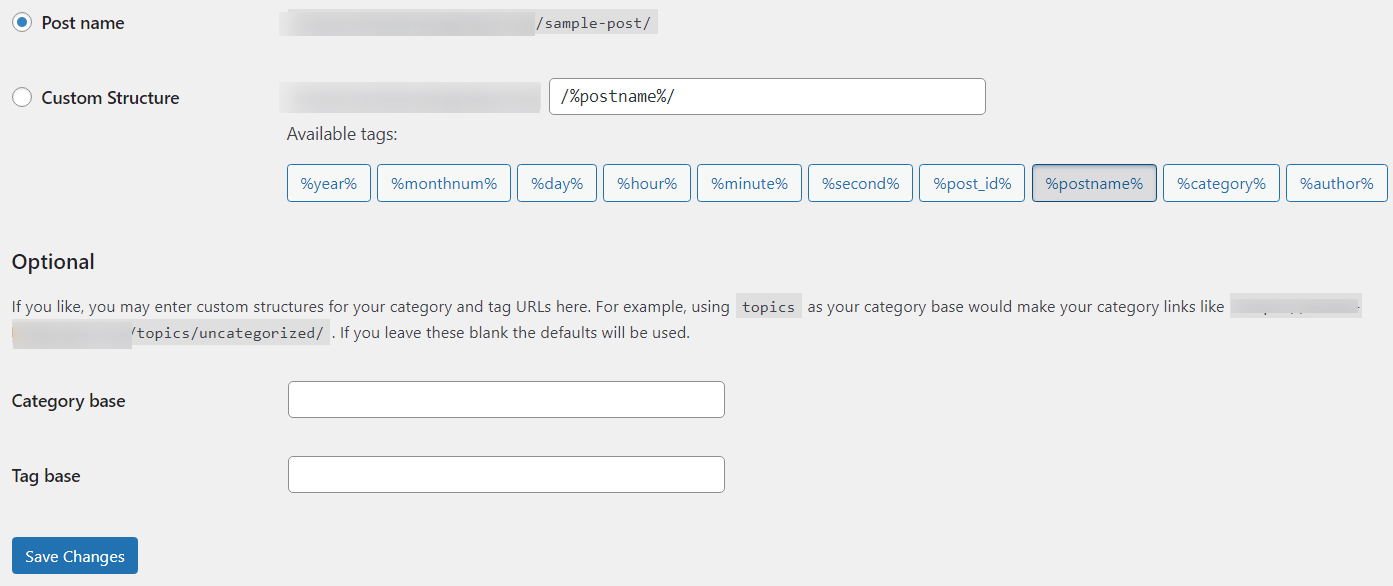Insert the %minute% tag
1393x586 pixels.
749,182
